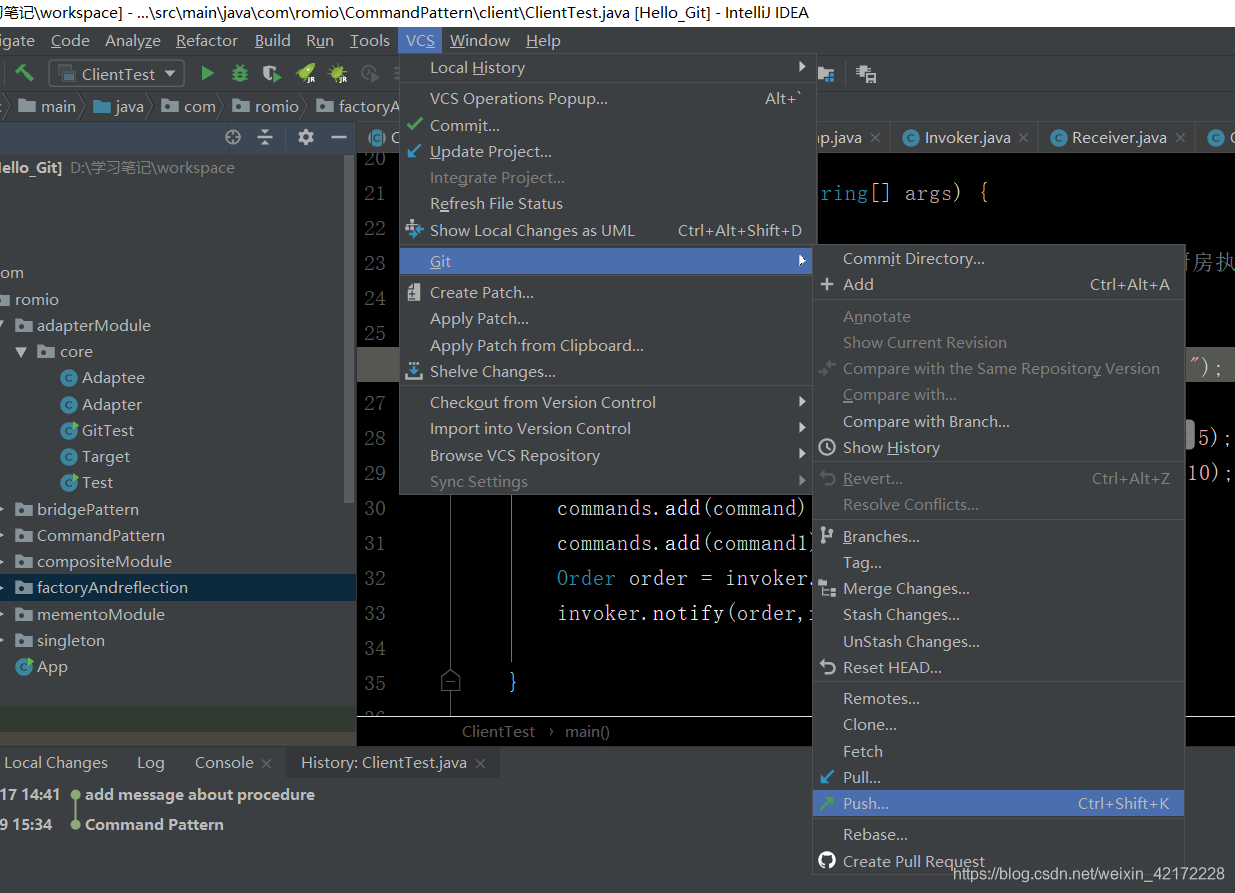Switch to the Log tab
Image resolution: width=1235 pixels, height=893 pixels.
tap(151, 763)
